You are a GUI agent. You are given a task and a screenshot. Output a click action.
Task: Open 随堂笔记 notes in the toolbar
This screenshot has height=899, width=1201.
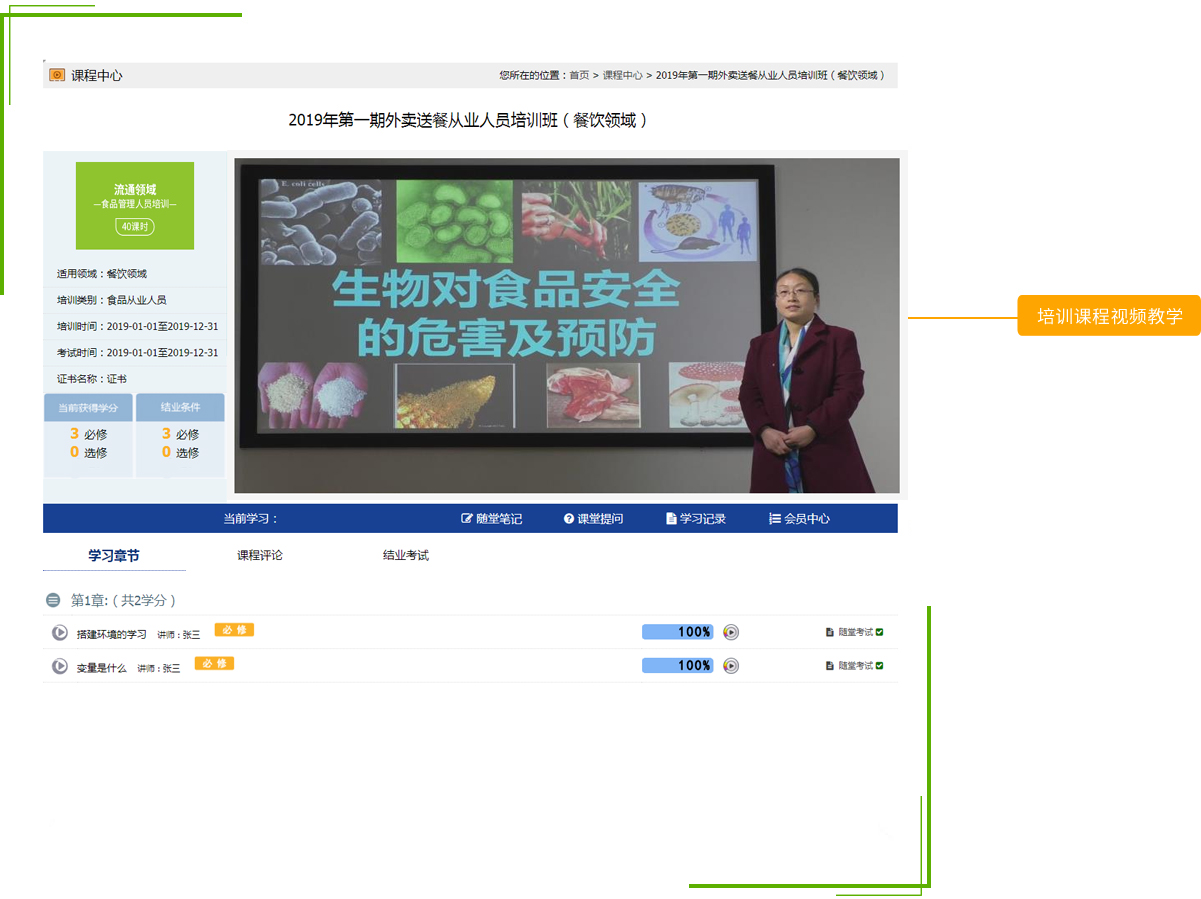pos(491,519)
